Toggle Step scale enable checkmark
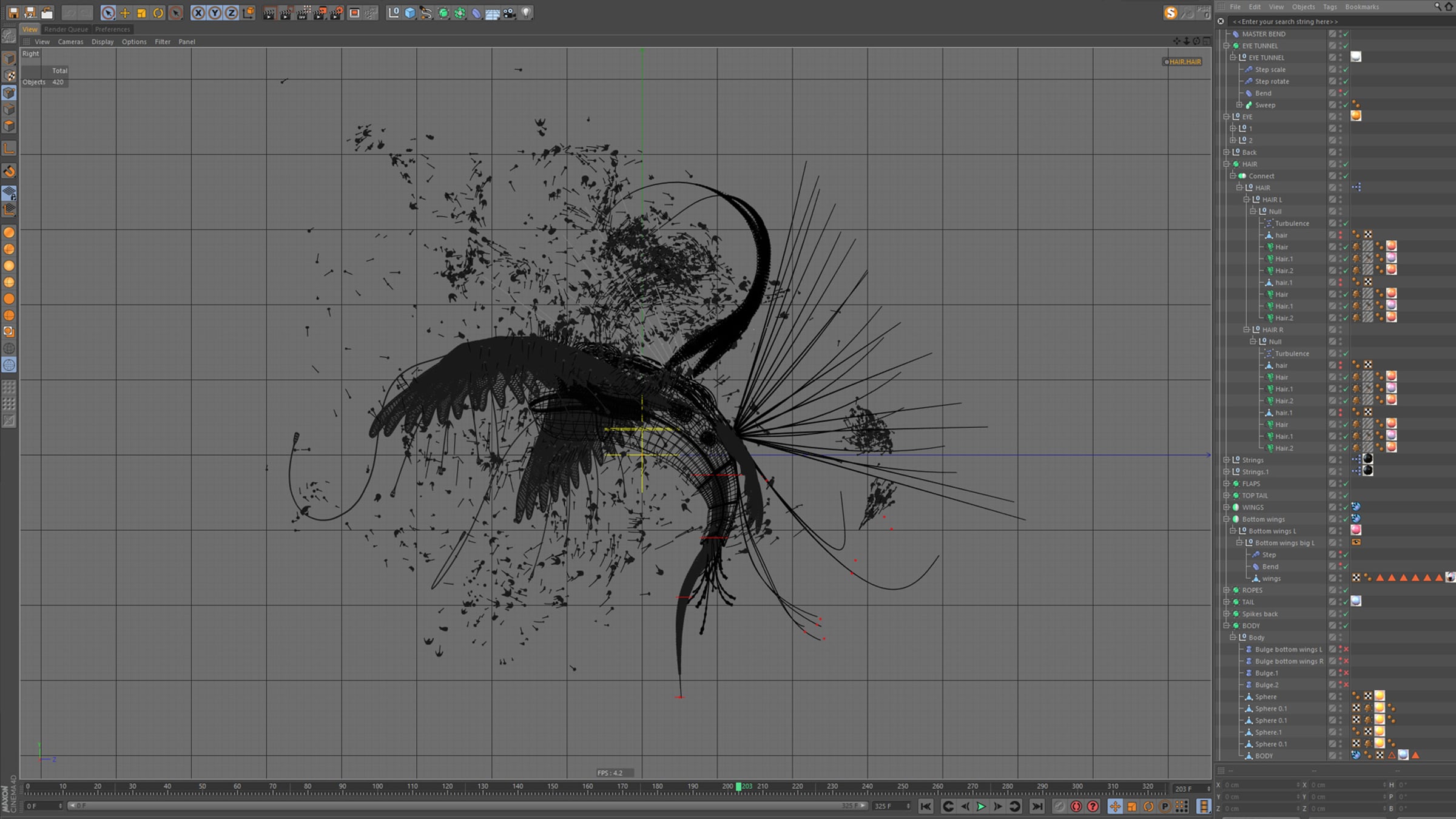This screenshot has width=1456, height=819. [1346, 69]
